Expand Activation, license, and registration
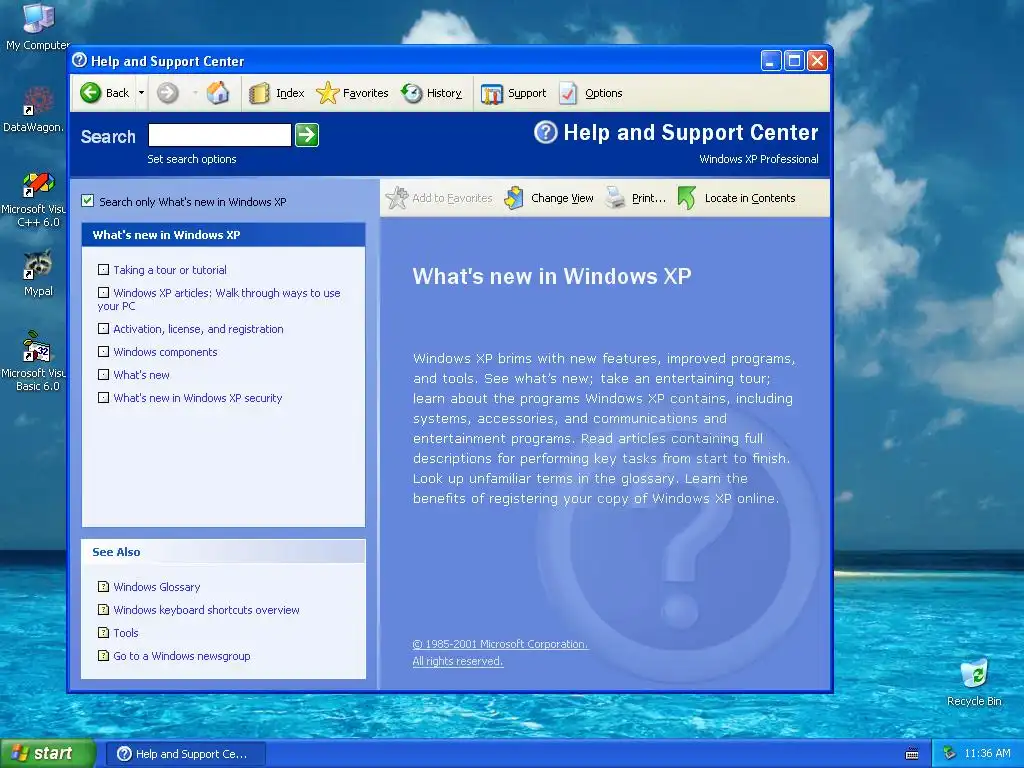Viewport: 1024px width, 768px height. coord(103,328)
